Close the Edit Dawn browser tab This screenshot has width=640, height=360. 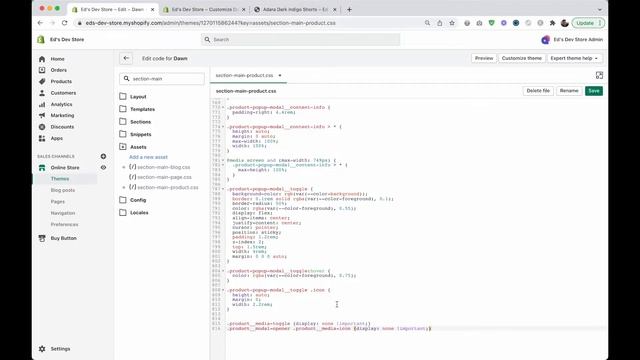(152, 9)
